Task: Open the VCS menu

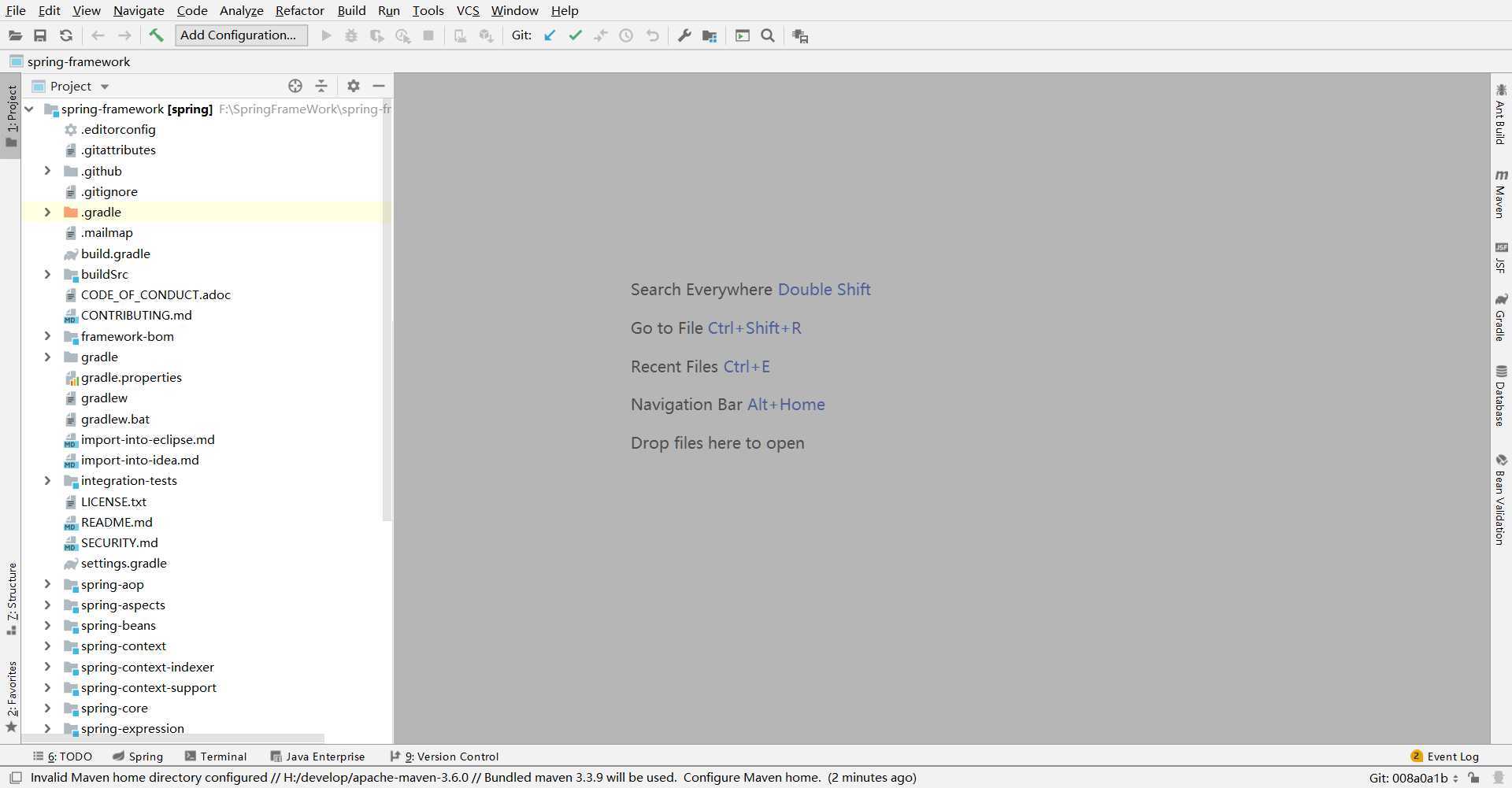Action: (468, 10)
